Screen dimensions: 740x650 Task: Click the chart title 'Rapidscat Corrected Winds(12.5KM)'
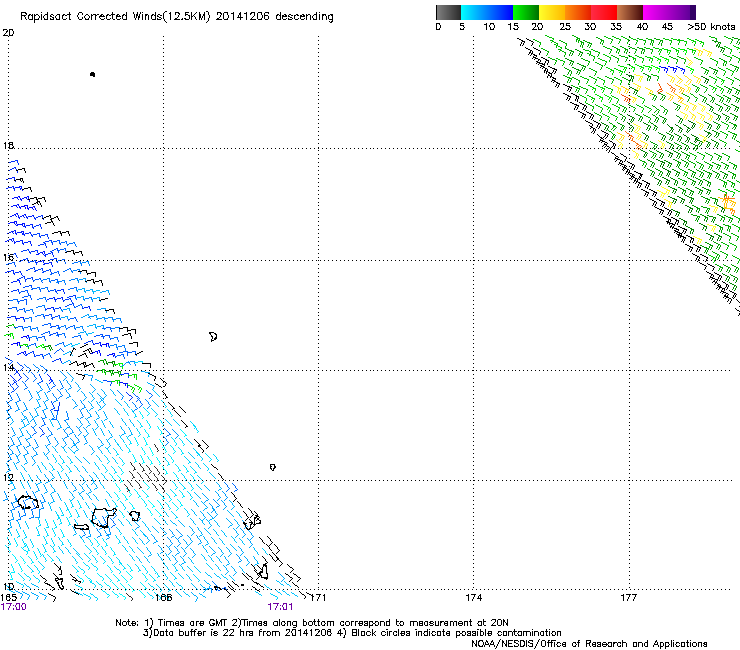115,17
